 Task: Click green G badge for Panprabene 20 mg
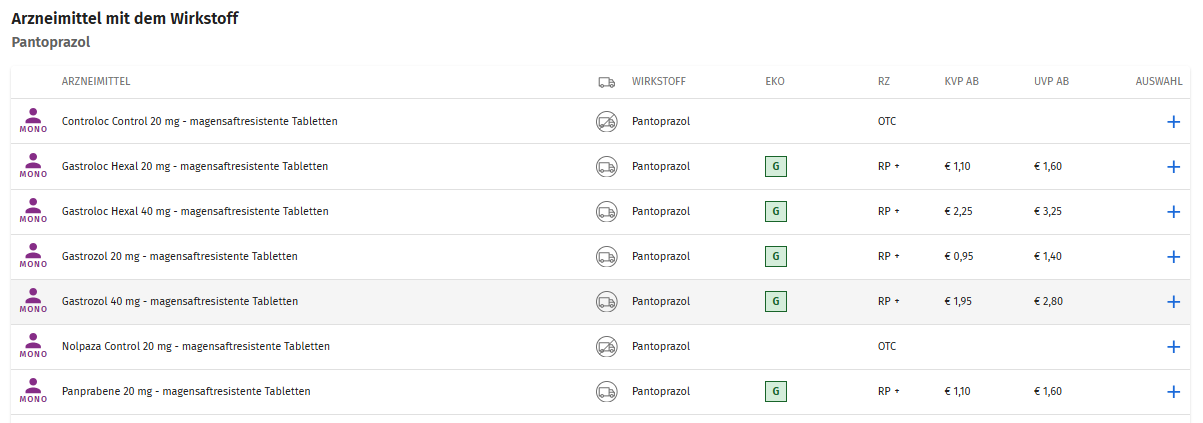775,392
